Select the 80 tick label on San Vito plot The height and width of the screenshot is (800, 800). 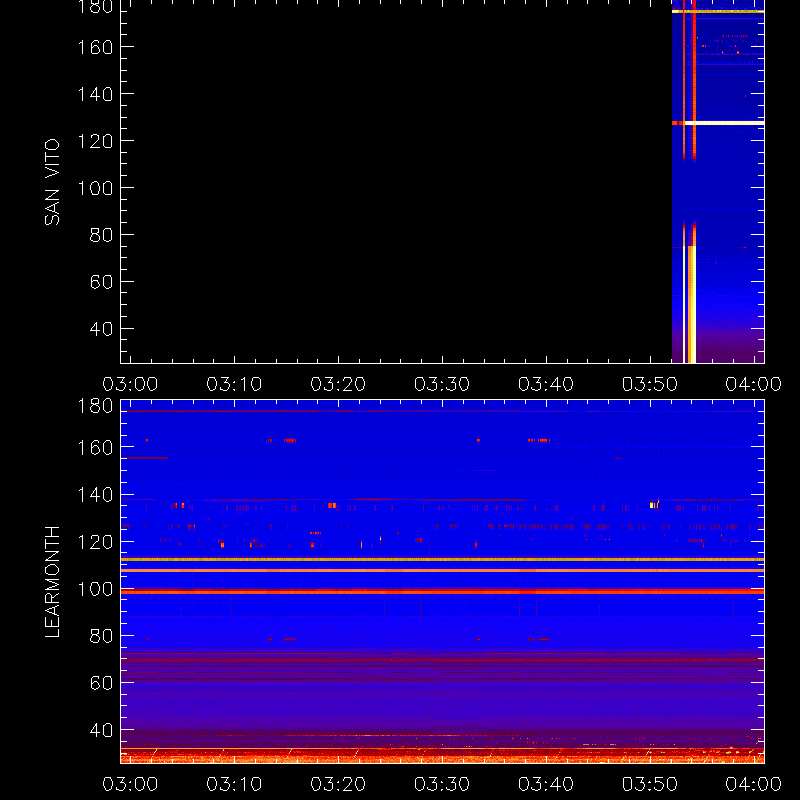[101, 235]
